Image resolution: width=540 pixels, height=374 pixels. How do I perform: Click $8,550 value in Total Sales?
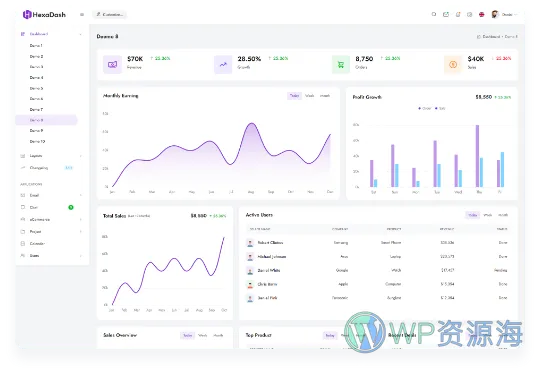[x=199, y=216]
